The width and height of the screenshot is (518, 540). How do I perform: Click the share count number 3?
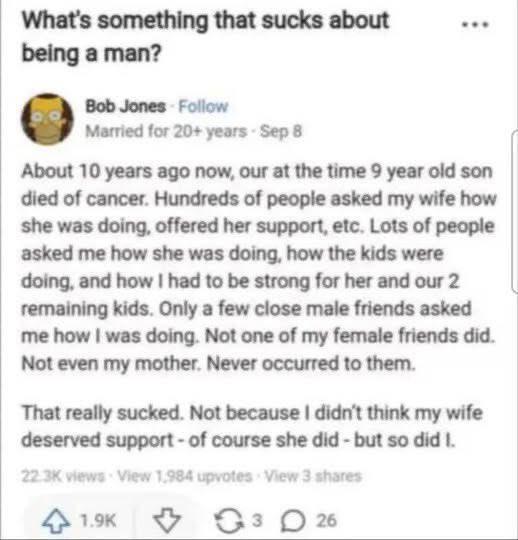[257, 520]
